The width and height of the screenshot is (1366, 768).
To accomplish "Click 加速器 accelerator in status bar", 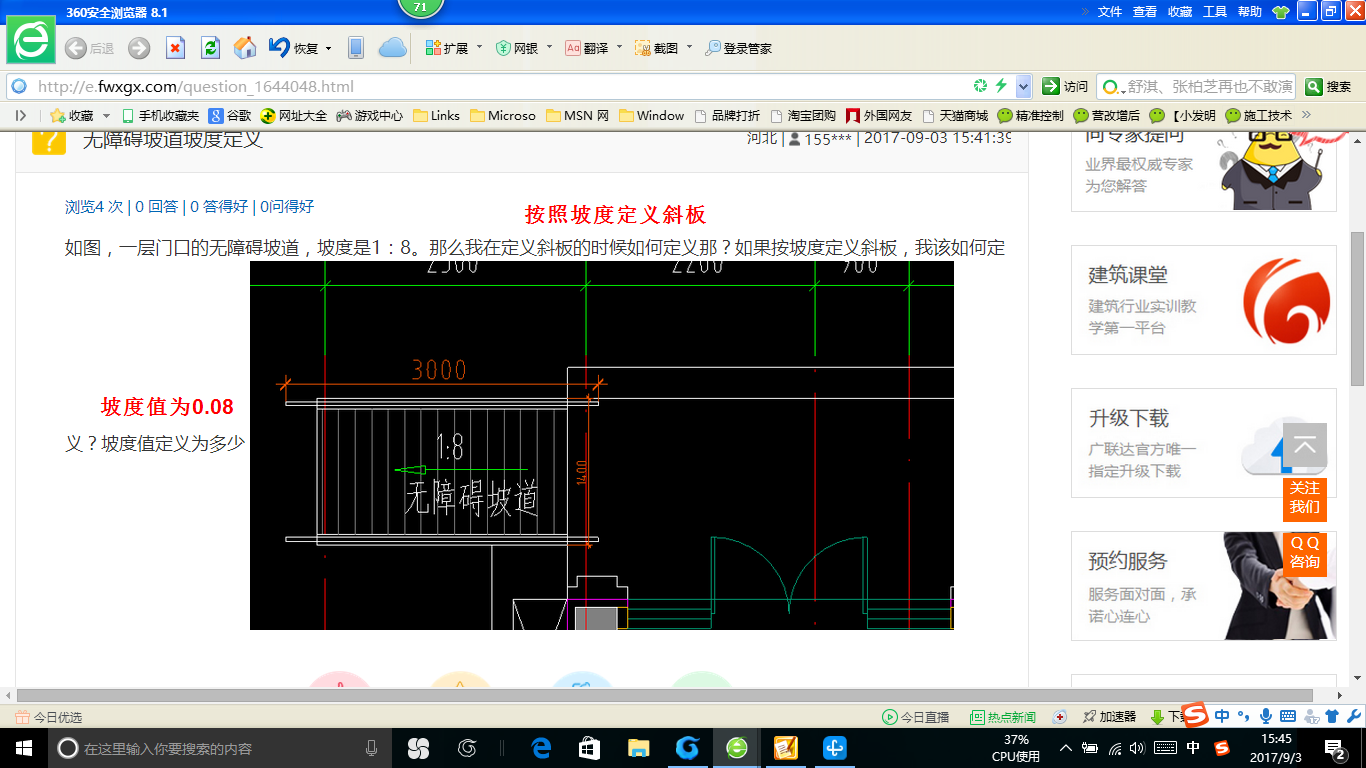I will 1109,717.
